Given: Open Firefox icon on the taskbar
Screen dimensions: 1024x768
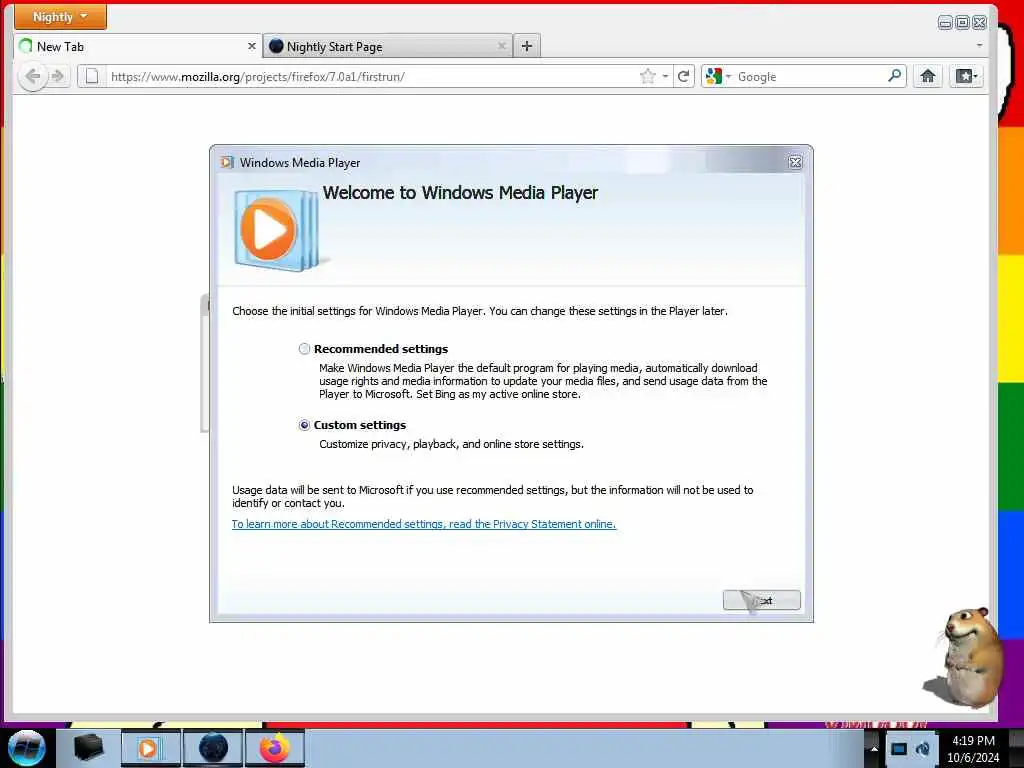Looking at the screenshot, I should [274, 748].
